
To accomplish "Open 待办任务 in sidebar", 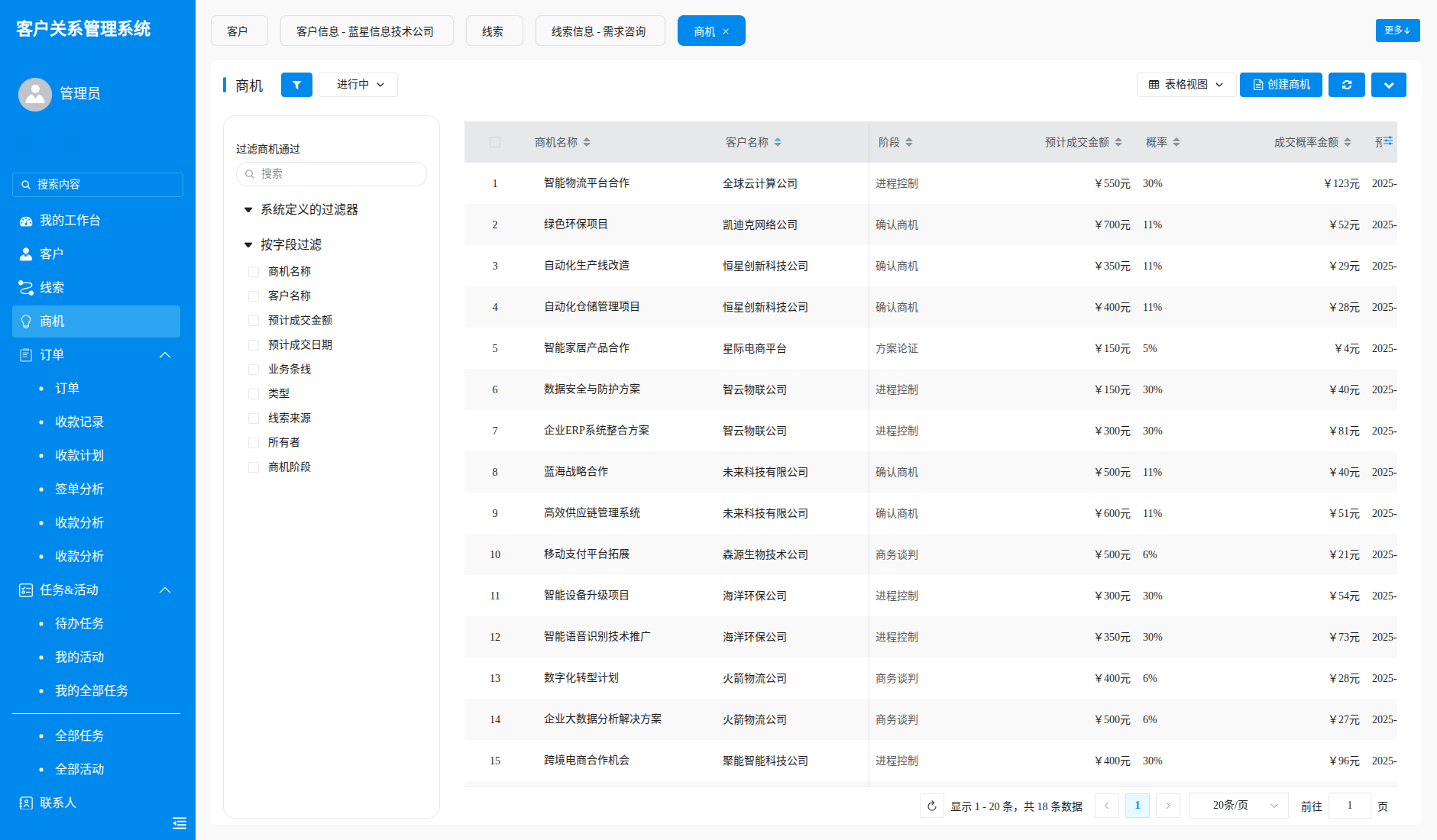I will (79, 624).
